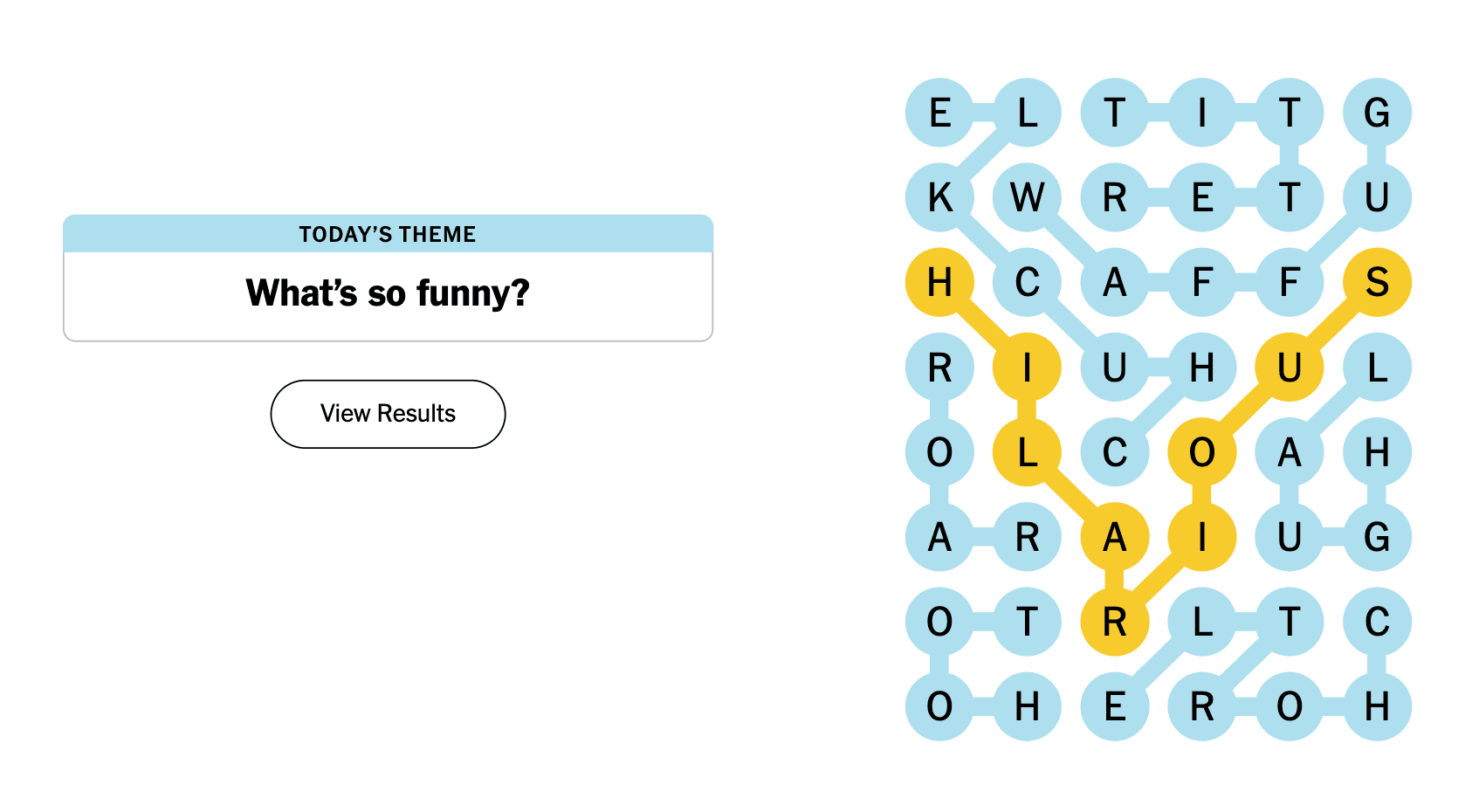
Task: Click the Today's Theme header bar
Action: click(x=388, y=234)
